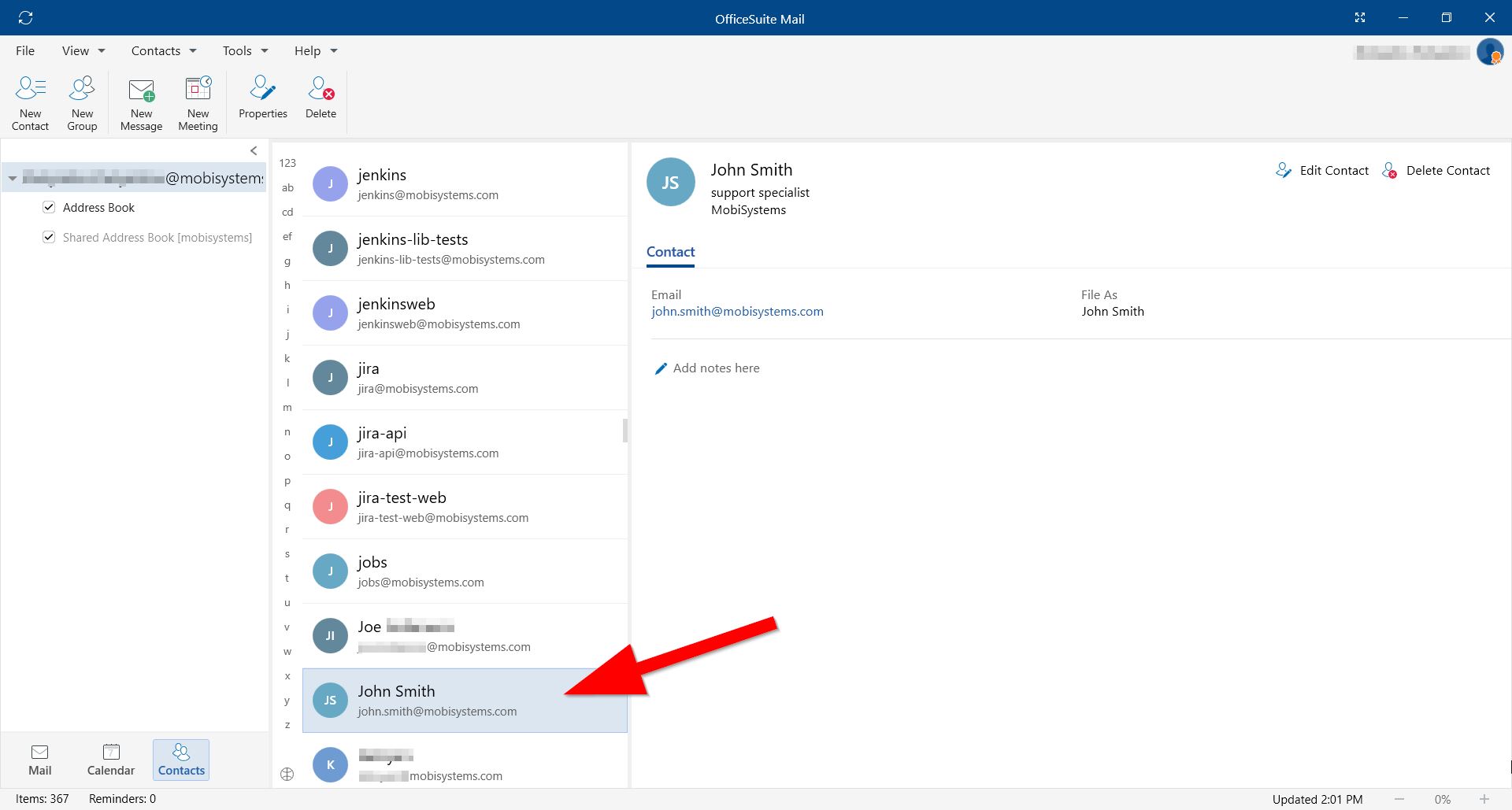Select the jira-api contact row
Screen dimensions: 1512x810
pos(465,442)
